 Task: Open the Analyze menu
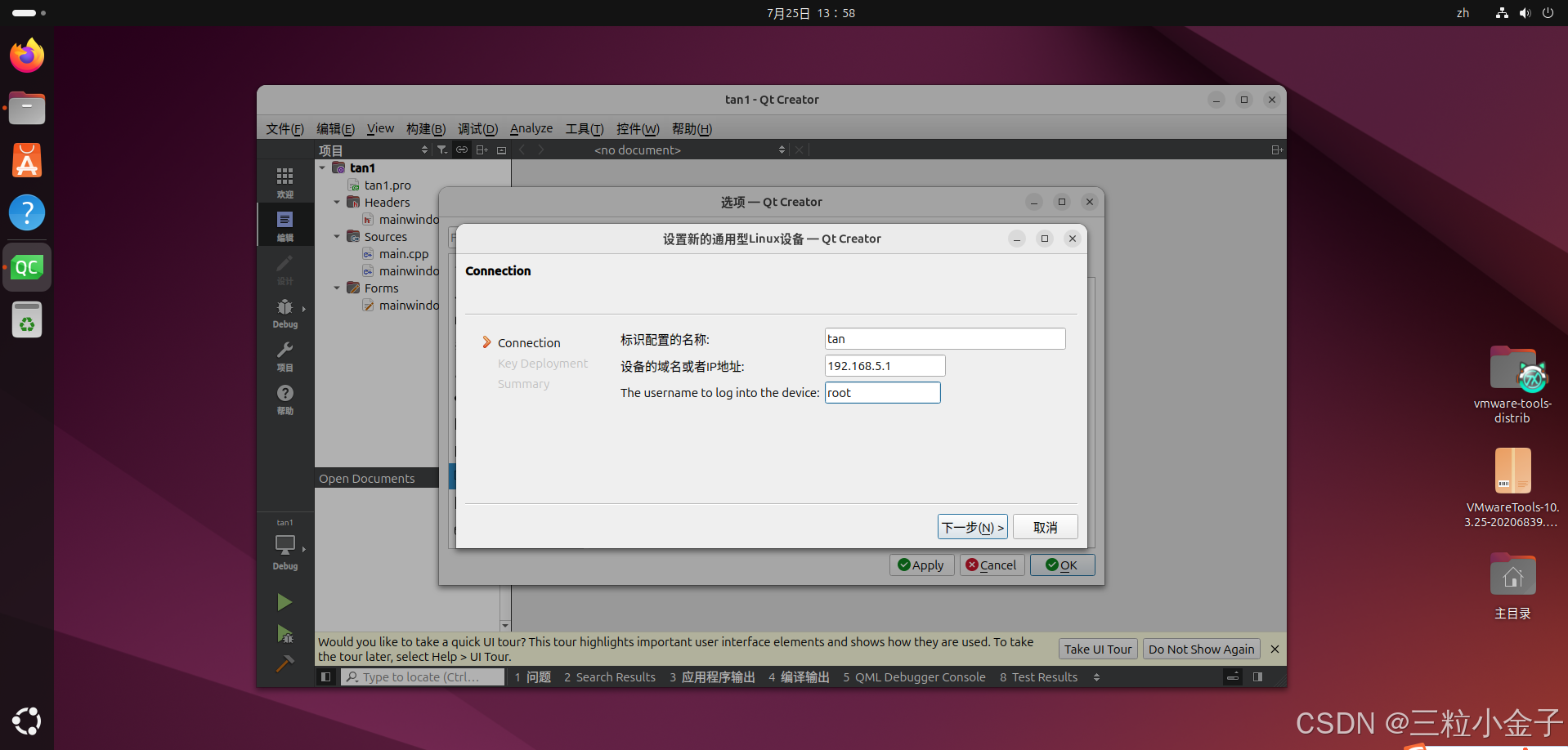click(531, 128)
